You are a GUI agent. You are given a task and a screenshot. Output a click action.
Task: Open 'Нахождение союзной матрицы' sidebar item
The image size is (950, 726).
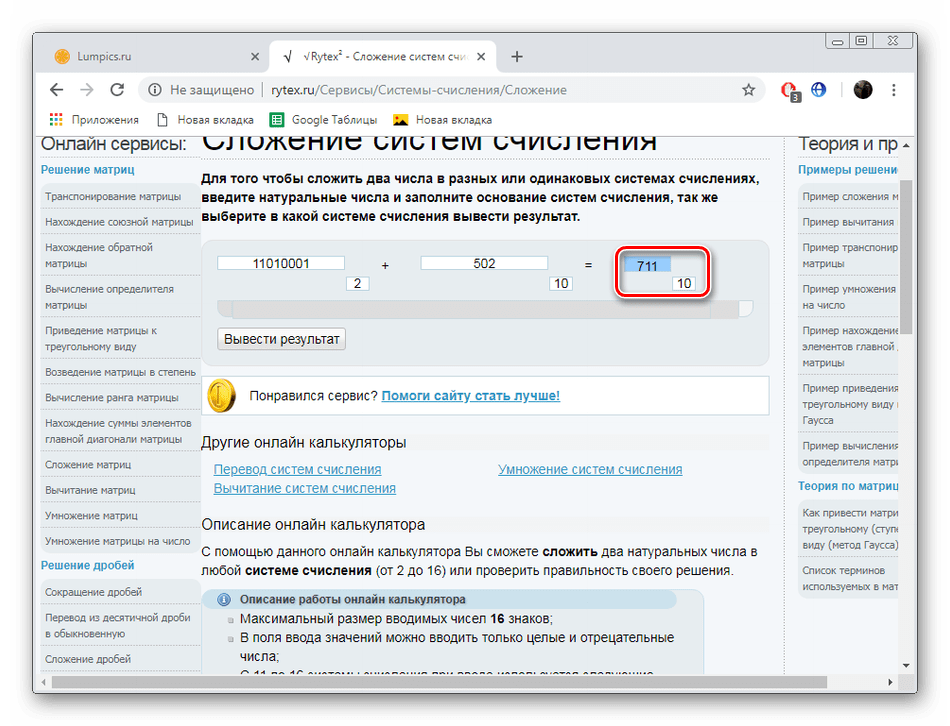119,222
